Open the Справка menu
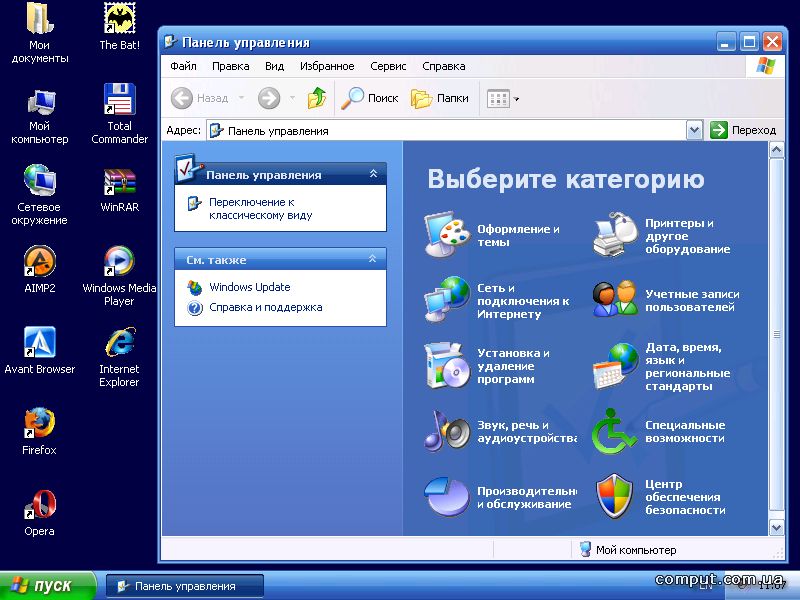 pyautogui.click(x=444, y=66)
